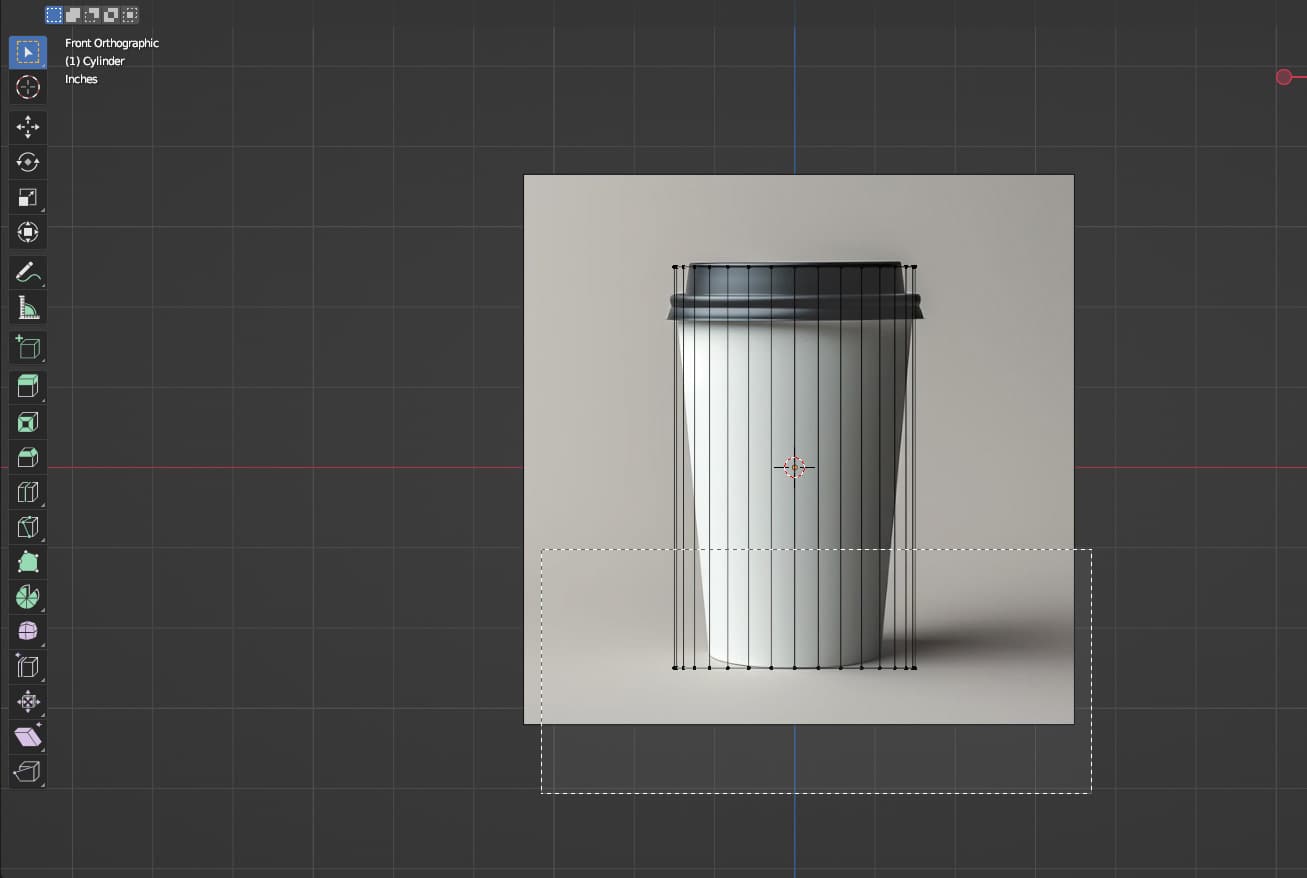The image size is (1307, 878).
Task: Activate the Add Cube tool
Action: click(x=28, y=347)
